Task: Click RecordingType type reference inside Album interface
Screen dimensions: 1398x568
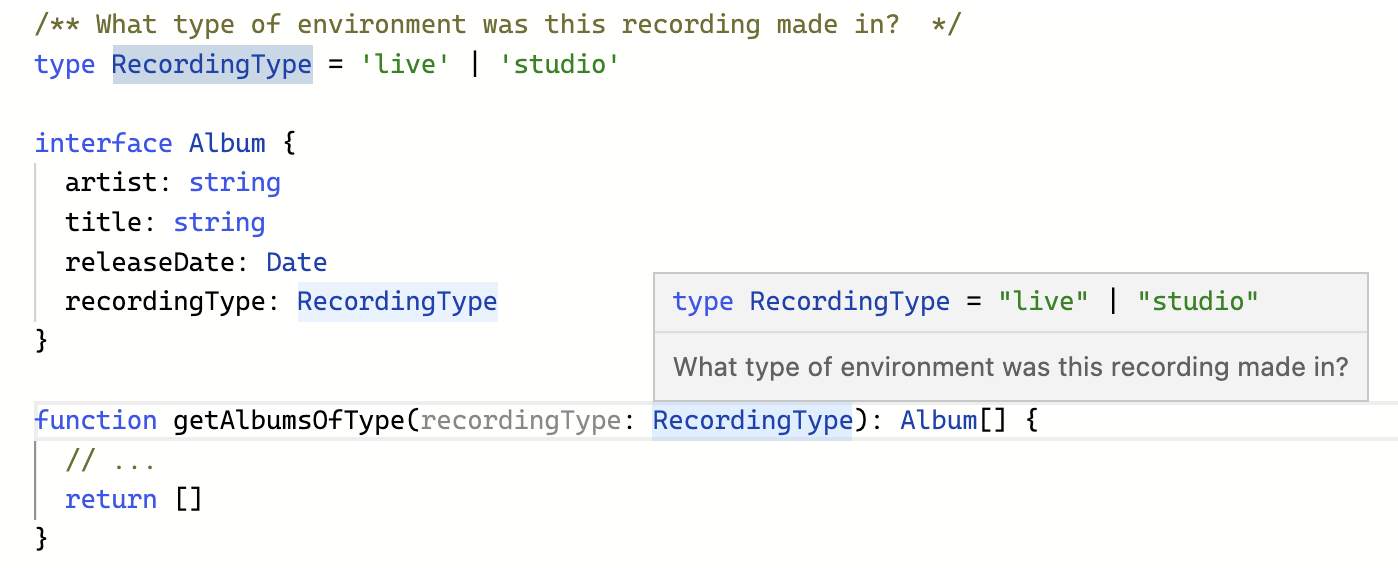Action: pos(397,301)
